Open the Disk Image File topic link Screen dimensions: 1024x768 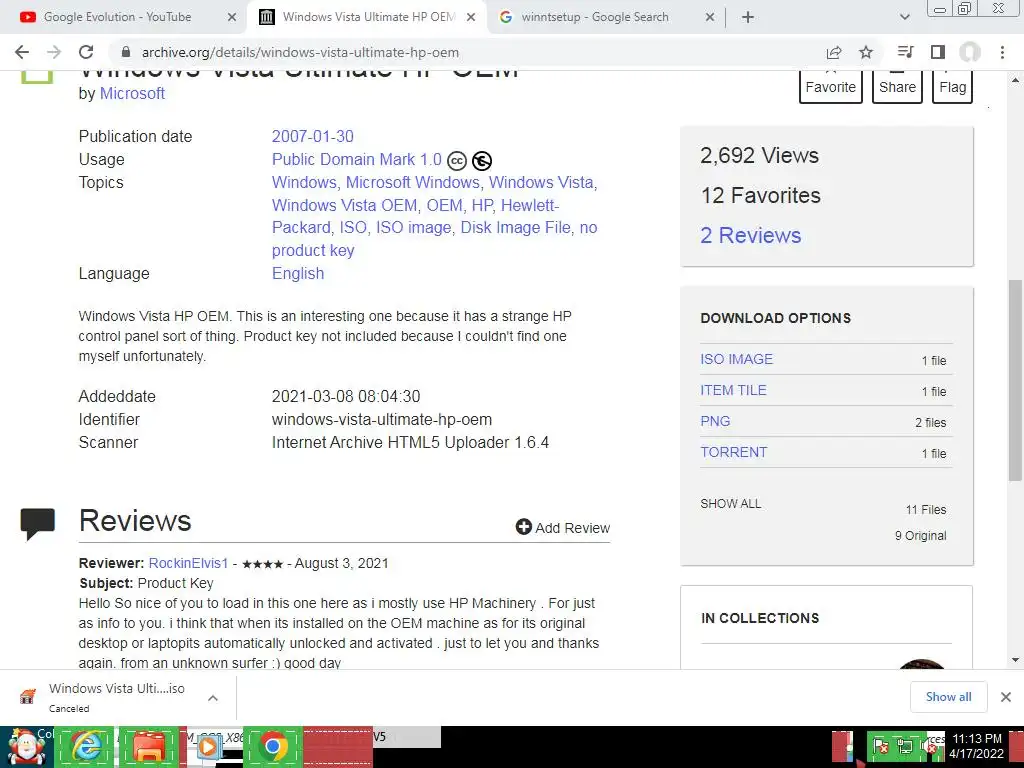click(x=515, y=227)
